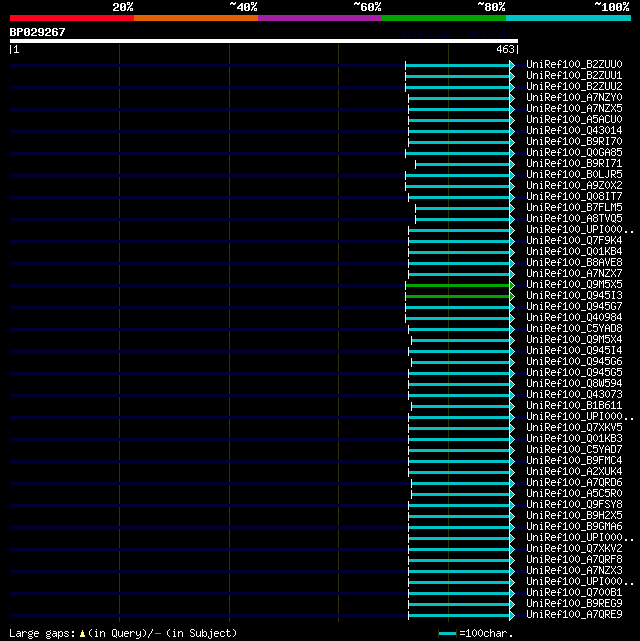Image resolution: width=640 pixels, height=641 pixels.
Task: Click the UniRef100_Q945I4 subject name
Action: pos(574,351)
